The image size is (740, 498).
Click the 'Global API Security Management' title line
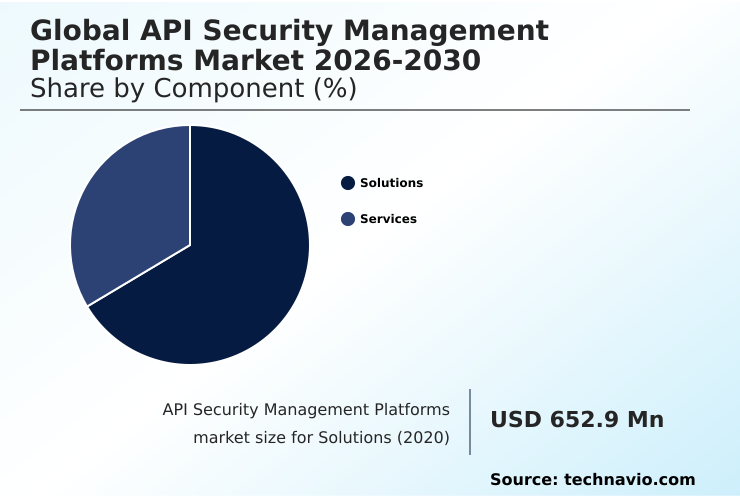[289, 30]
